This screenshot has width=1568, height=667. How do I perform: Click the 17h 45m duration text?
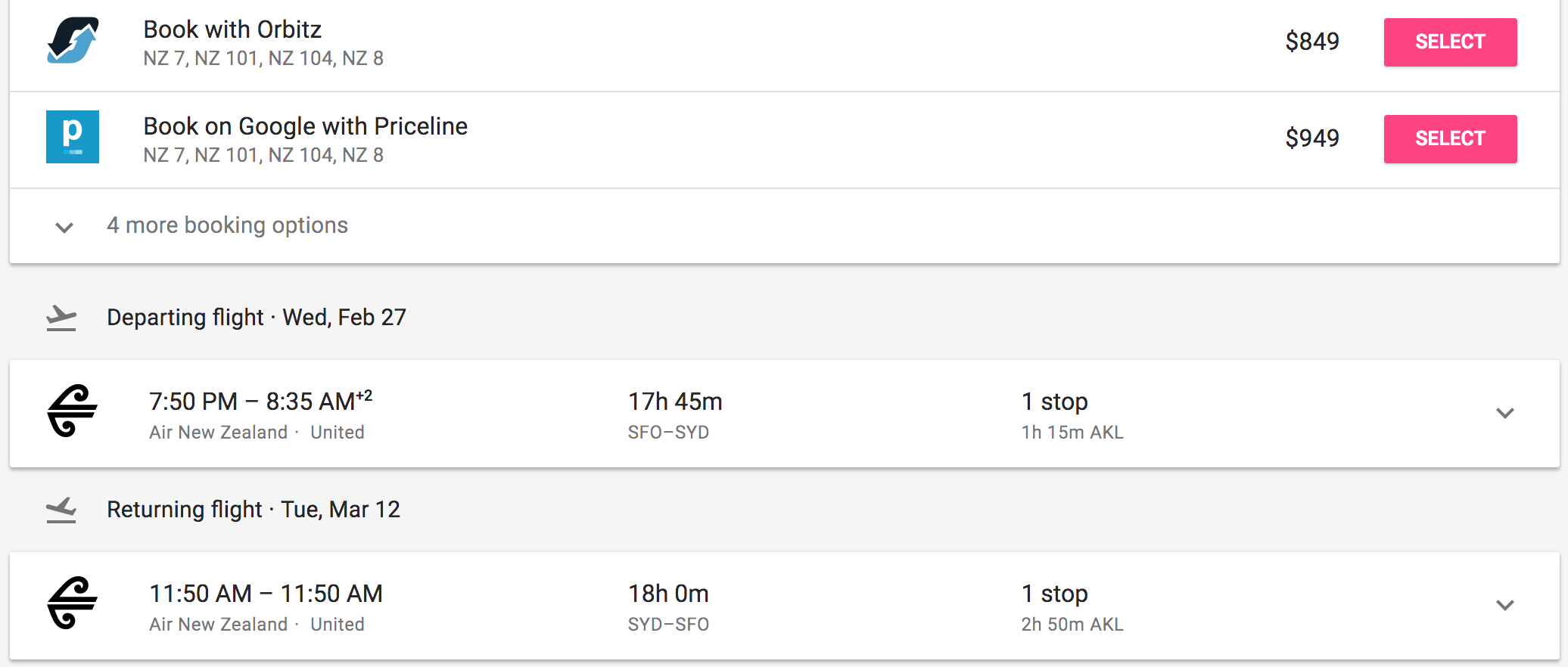coord(675,402)
